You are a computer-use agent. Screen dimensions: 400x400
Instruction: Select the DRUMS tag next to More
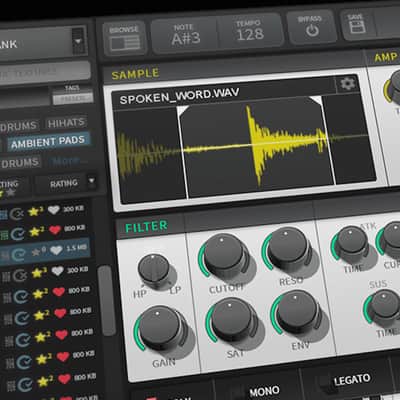click(20, 163)
